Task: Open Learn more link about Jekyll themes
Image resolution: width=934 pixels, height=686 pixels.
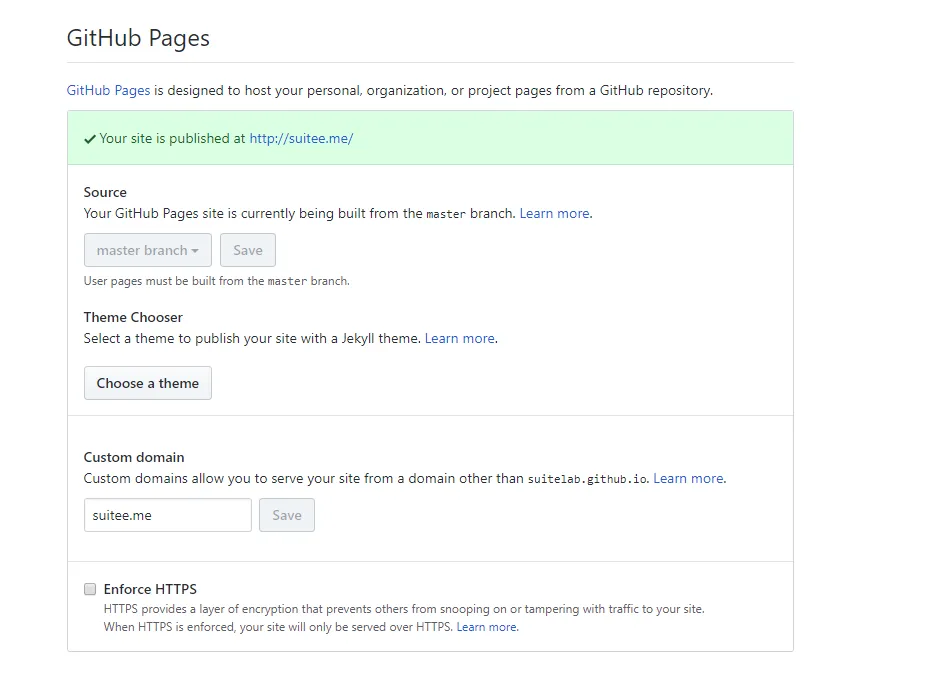Action: [459, 338]
